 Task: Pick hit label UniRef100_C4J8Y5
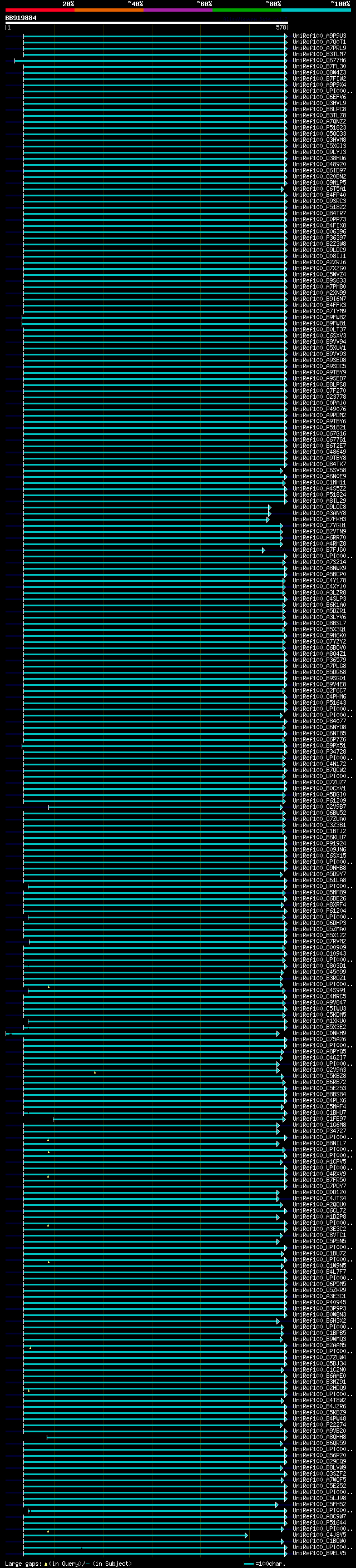(x=319, y=1535)
